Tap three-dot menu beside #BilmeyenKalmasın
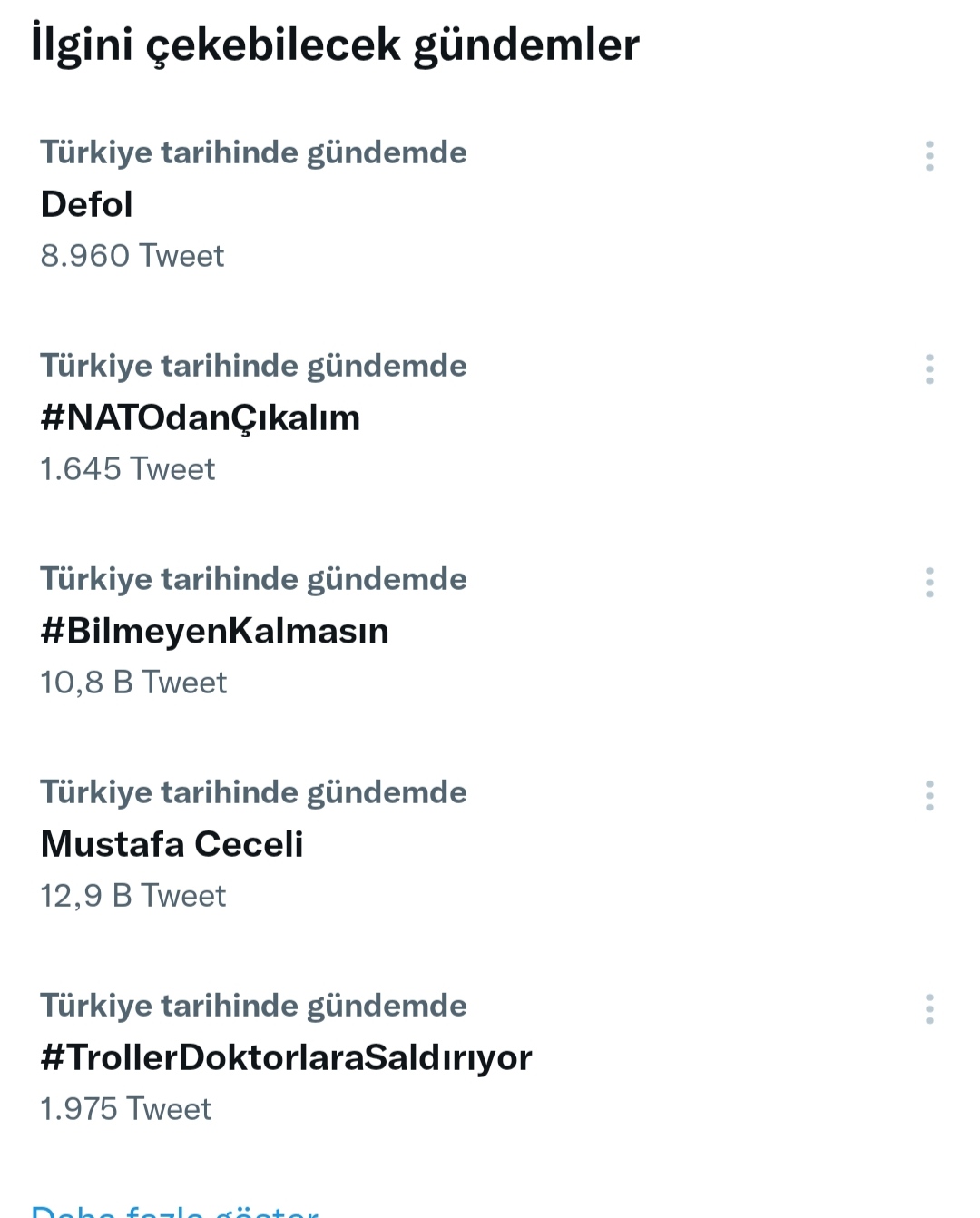The height and width of the screenshot is (1218, 980). (929, 583)
